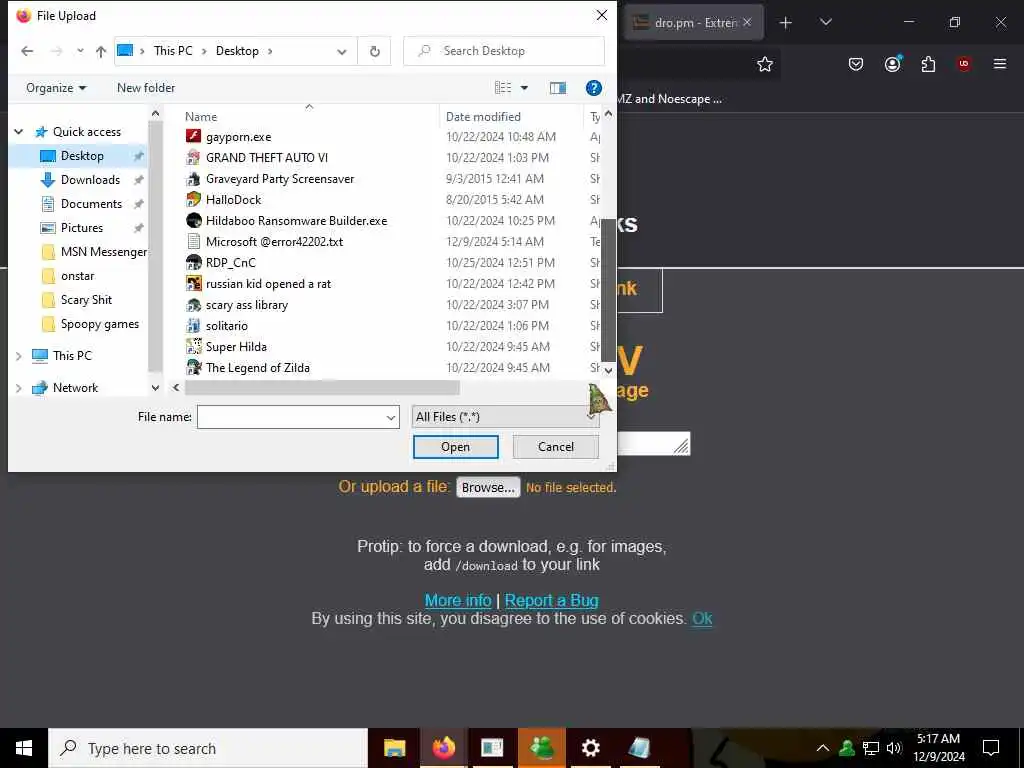Select the russian kid opened a rat icon

[x=193, y=283]
